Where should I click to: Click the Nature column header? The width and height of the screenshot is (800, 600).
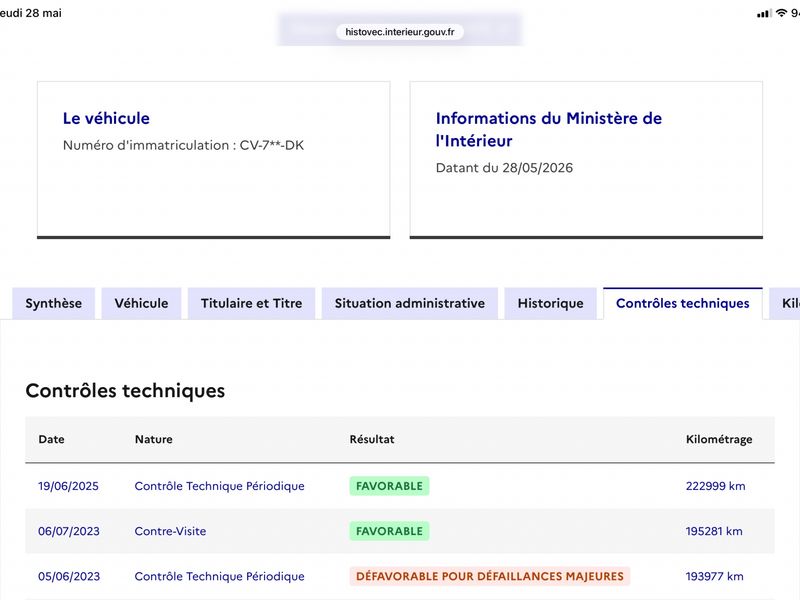(x=154, y=439)
